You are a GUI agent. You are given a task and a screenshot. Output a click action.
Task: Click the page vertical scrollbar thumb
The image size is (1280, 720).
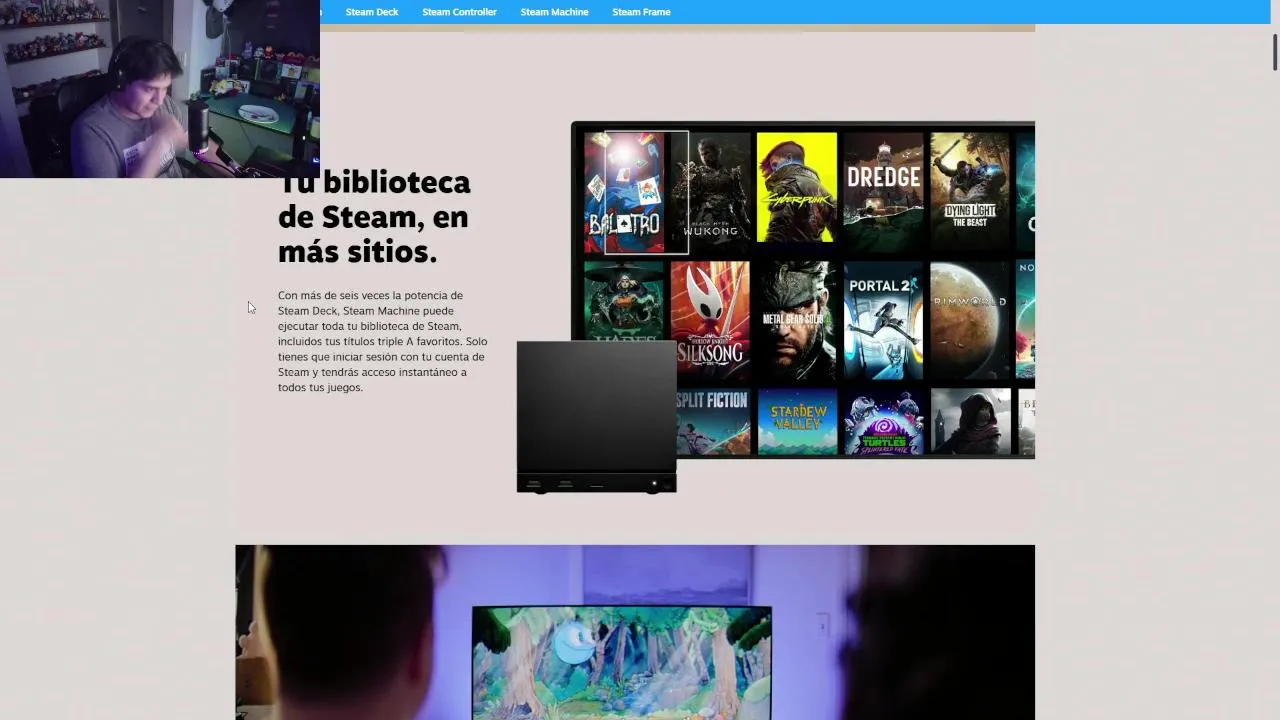[1275, 52]
